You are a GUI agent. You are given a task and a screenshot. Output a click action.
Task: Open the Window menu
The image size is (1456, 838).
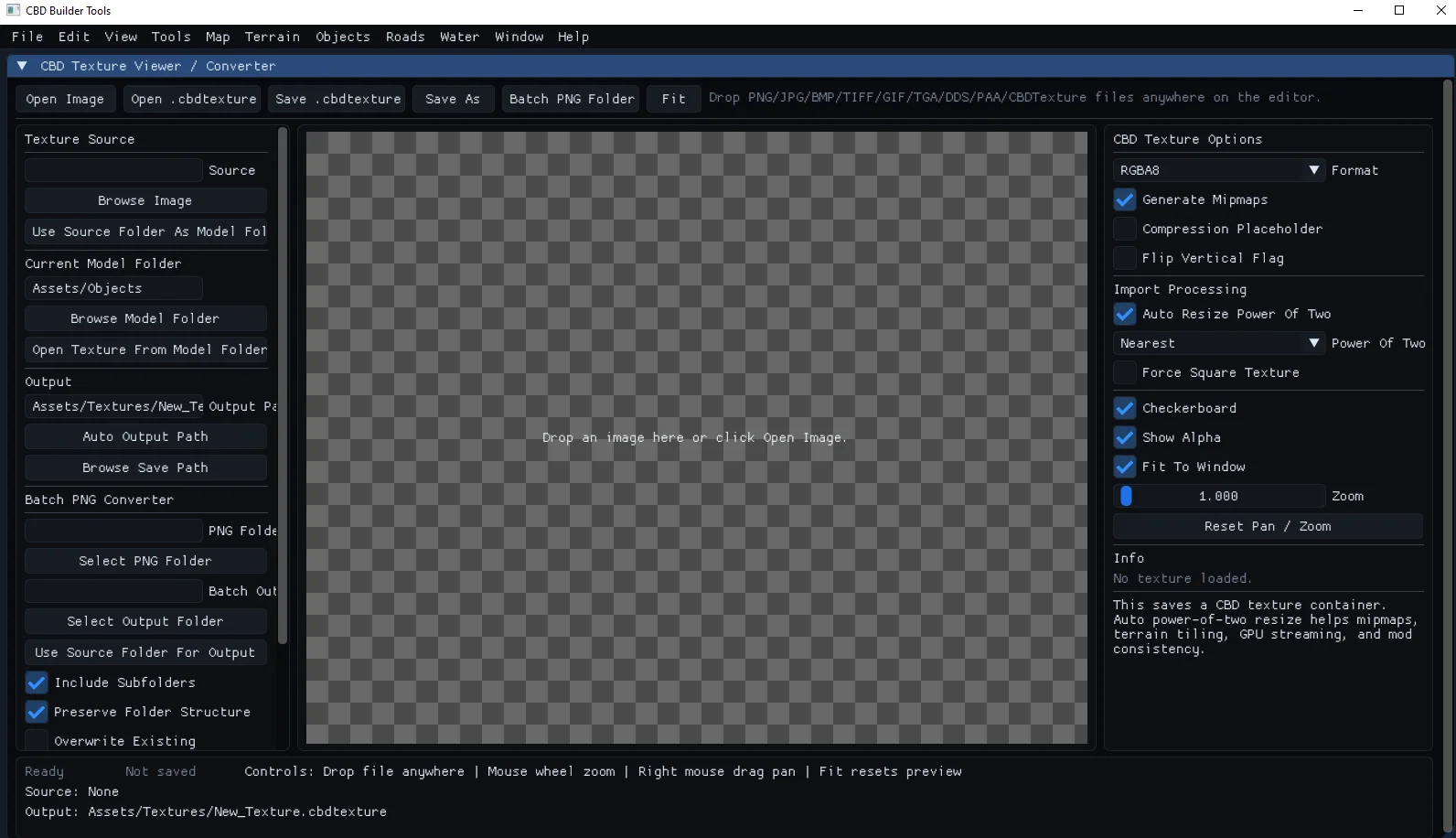tap(519, 37)
